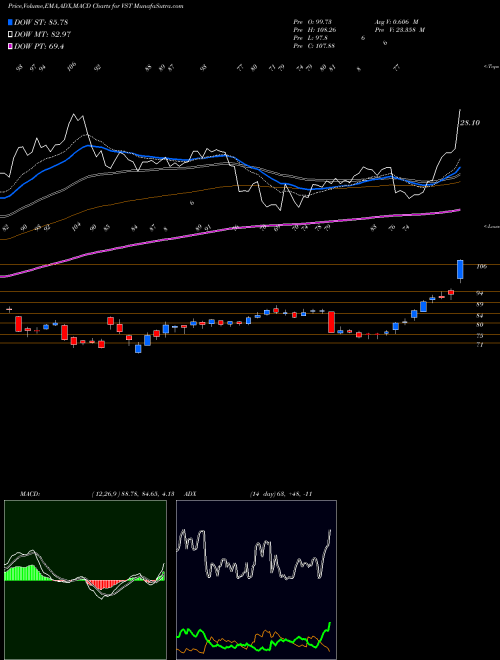Image resolution: width=500 pixels, height=660 pixels.
Task: Click the 80 price level label
Action: click(480, 325)
